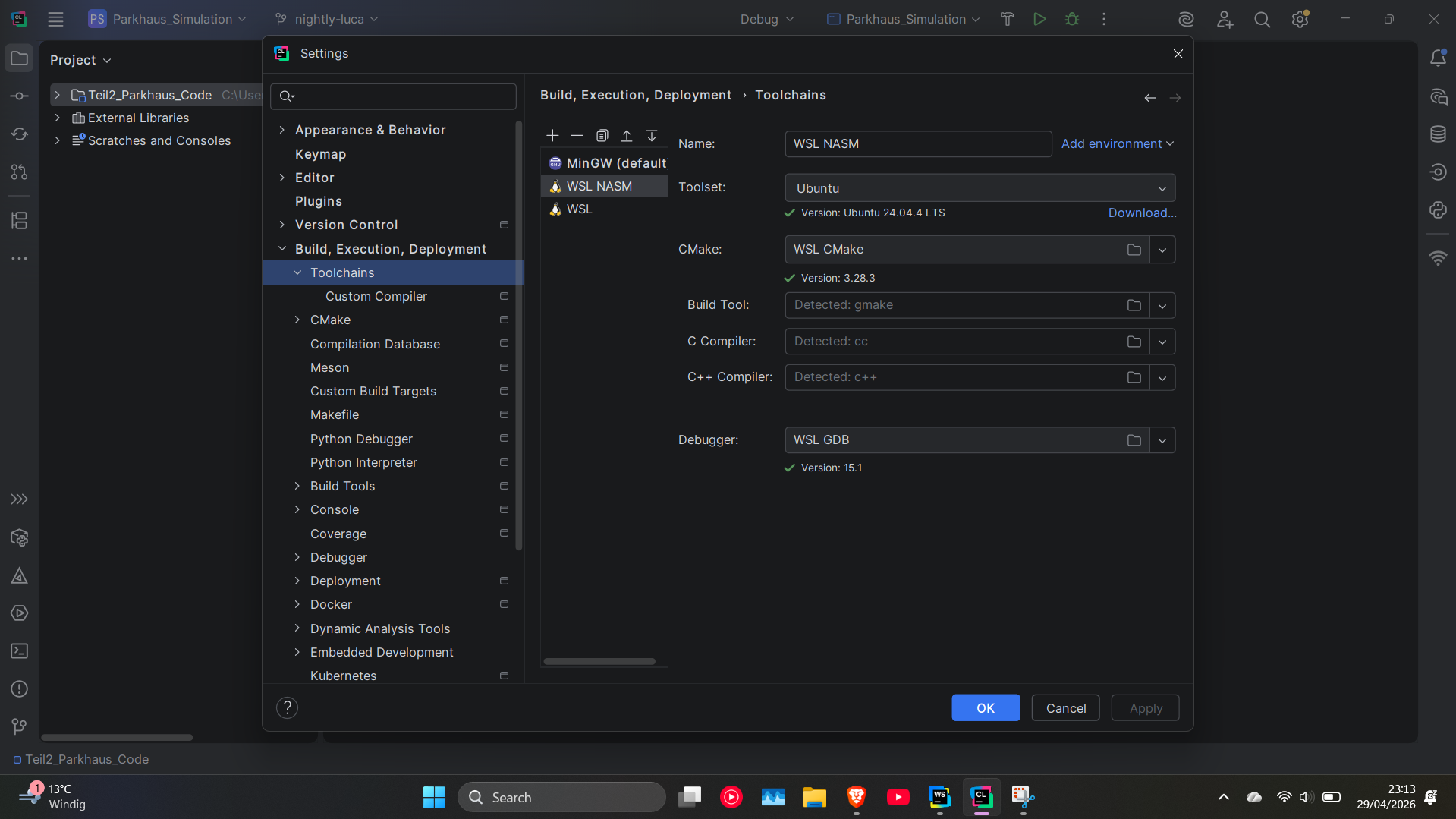Image resolution: width=1456 pixels, height=819 pixels.
Task: Browse for Debugger folder icon
Action: pyautogui.click(x=1134, y=440)
